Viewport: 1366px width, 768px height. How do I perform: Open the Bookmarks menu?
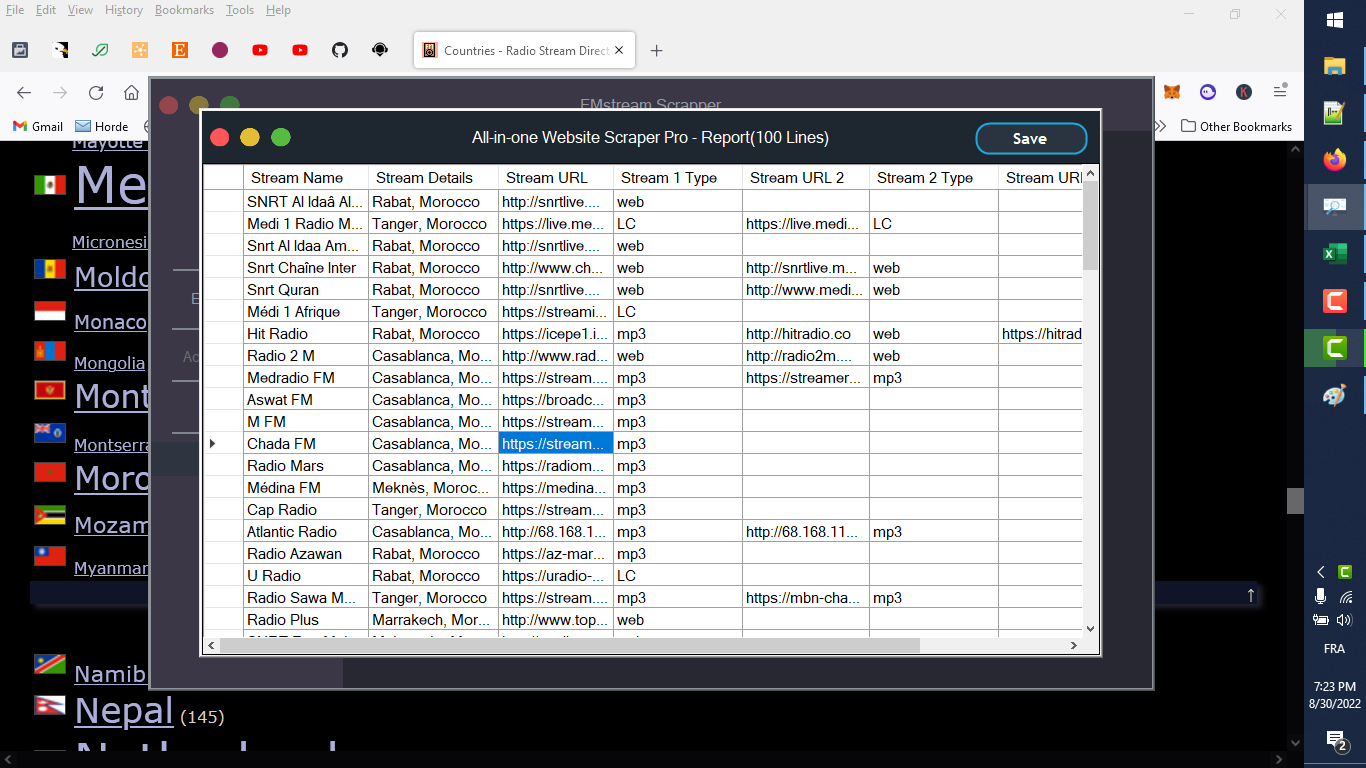tap(185, 9)
